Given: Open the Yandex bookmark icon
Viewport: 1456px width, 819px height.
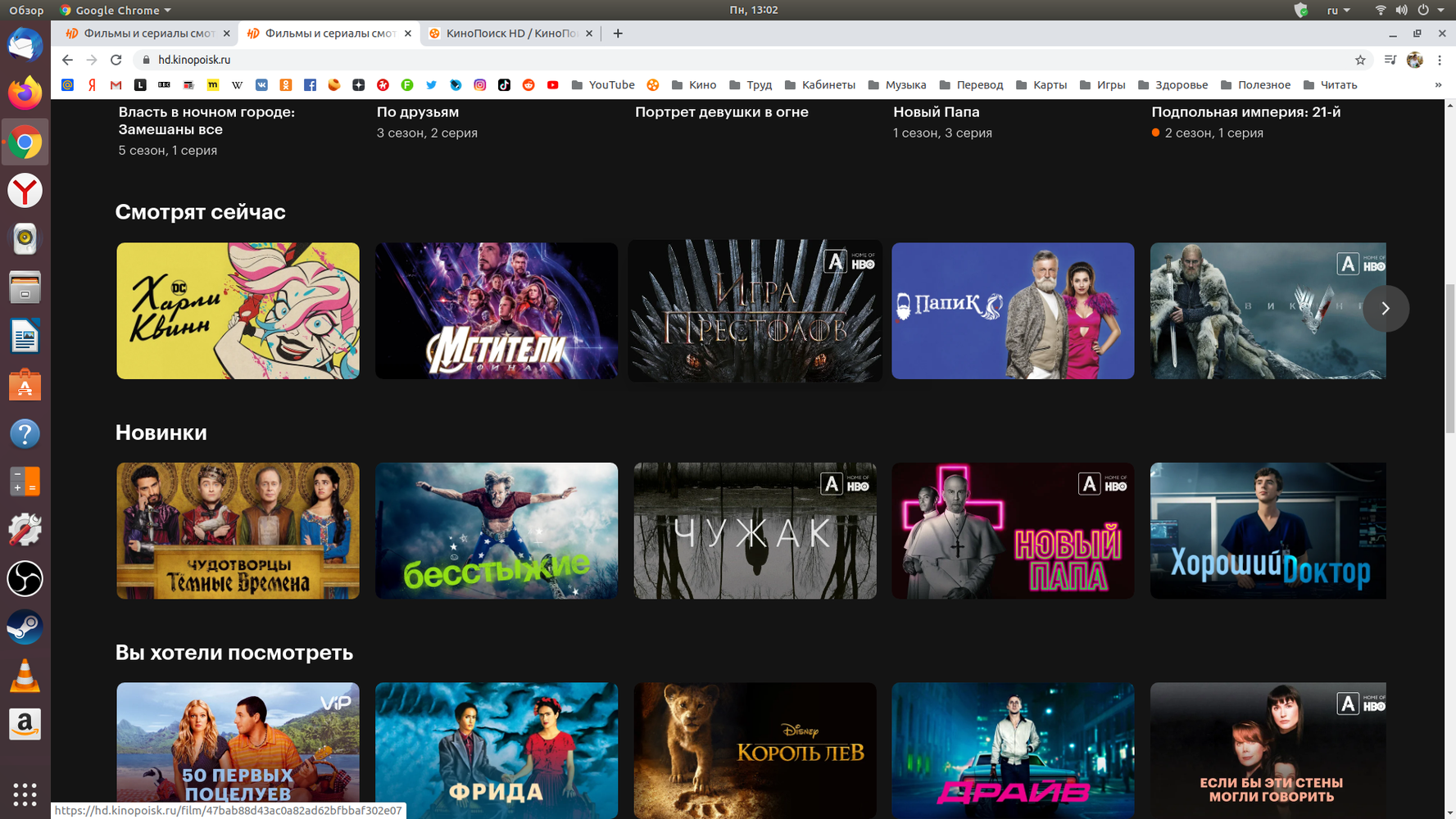Looking at the screenshot, I should [x=92, y=85].
